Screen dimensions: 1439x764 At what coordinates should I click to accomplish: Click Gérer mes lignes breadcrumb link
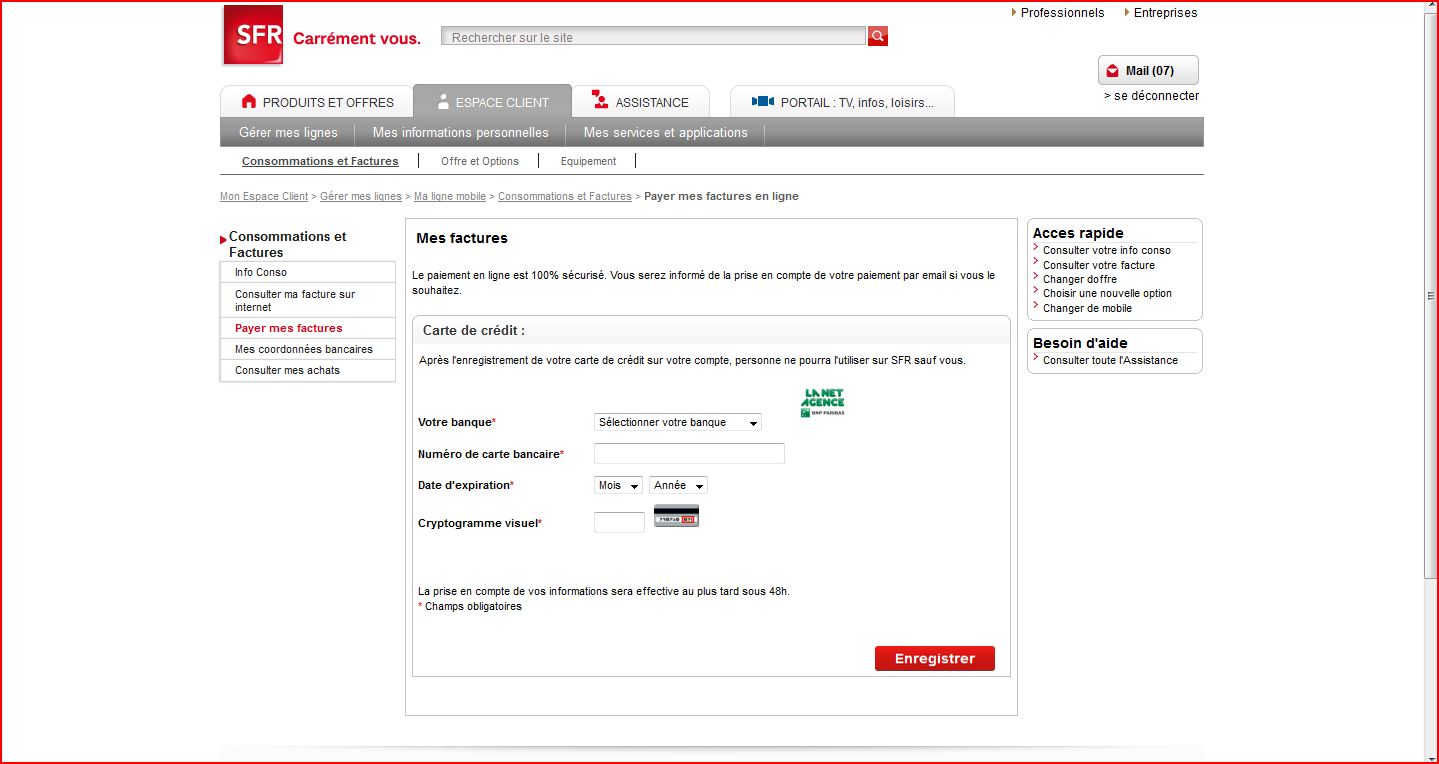coord(361,196)
